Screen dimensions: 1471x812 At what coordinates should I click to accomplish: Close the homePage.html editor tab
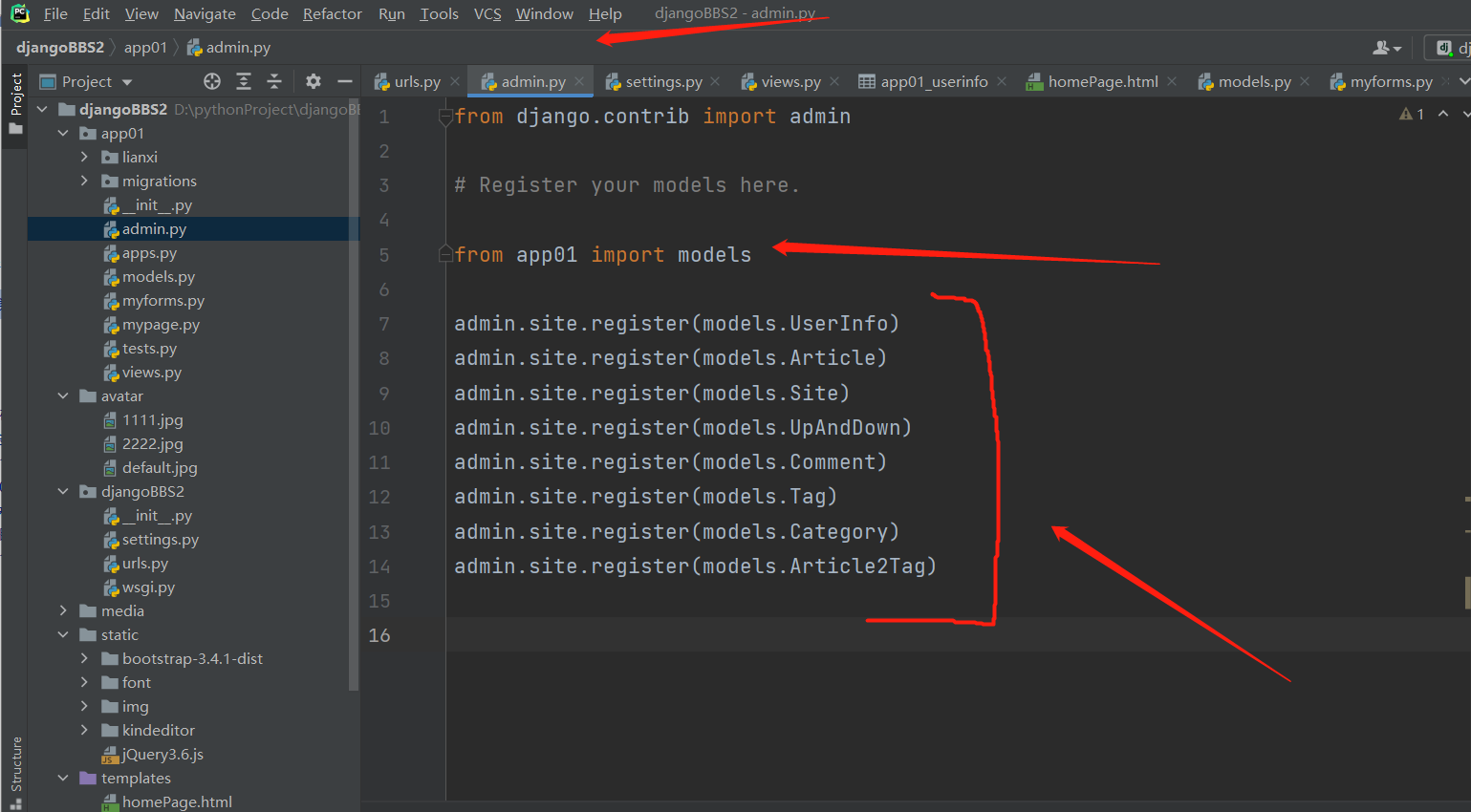[1172, 81]
